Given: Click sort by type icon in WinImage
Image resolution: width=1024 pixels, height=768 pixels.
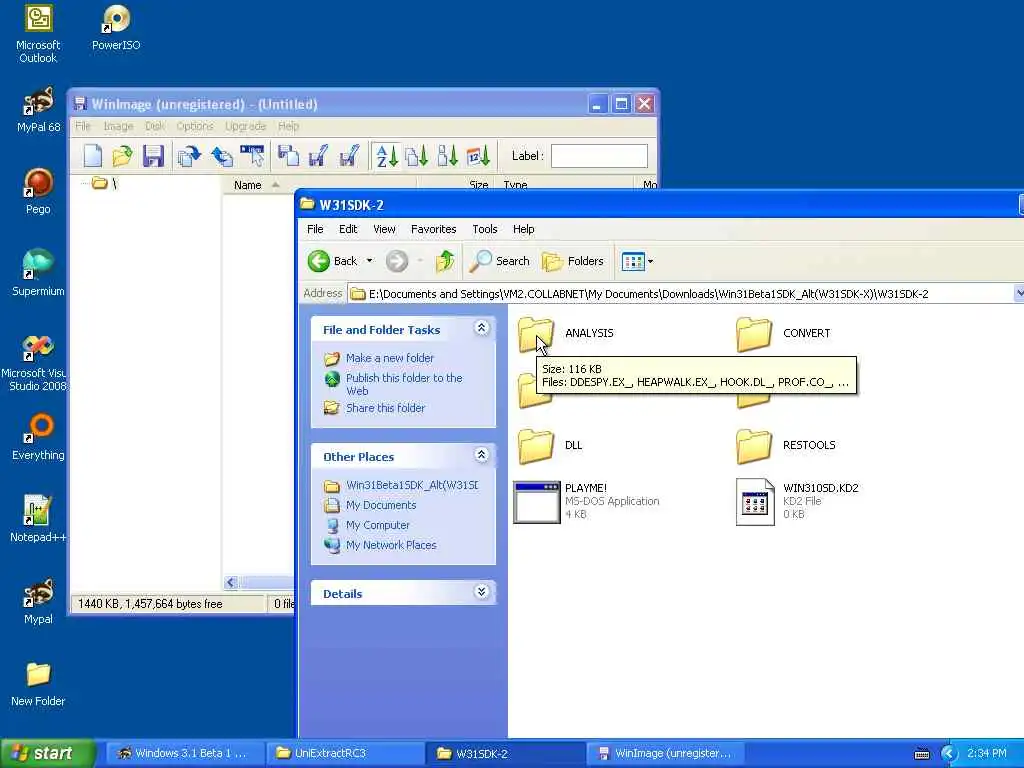Looking at the screenshot, I should (417, 156).
